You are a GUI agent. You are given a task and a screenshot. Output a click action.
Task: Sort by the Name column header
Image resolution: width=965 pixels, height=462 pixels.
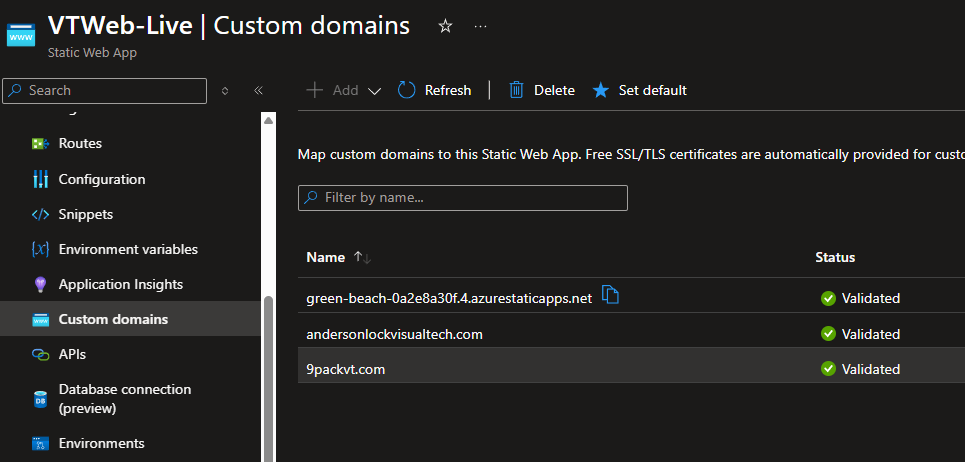click(326, 257)
